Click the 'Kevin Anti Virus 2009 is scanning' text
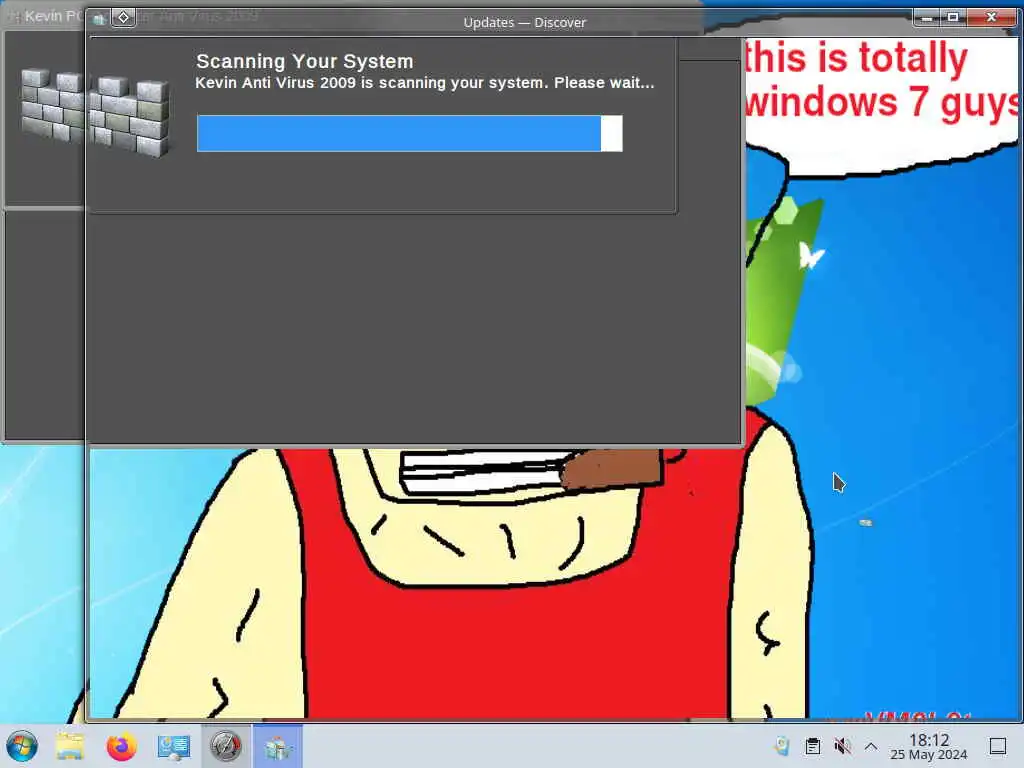Image resolution: width=1024 pixels, height=768 pixels. 424,83
